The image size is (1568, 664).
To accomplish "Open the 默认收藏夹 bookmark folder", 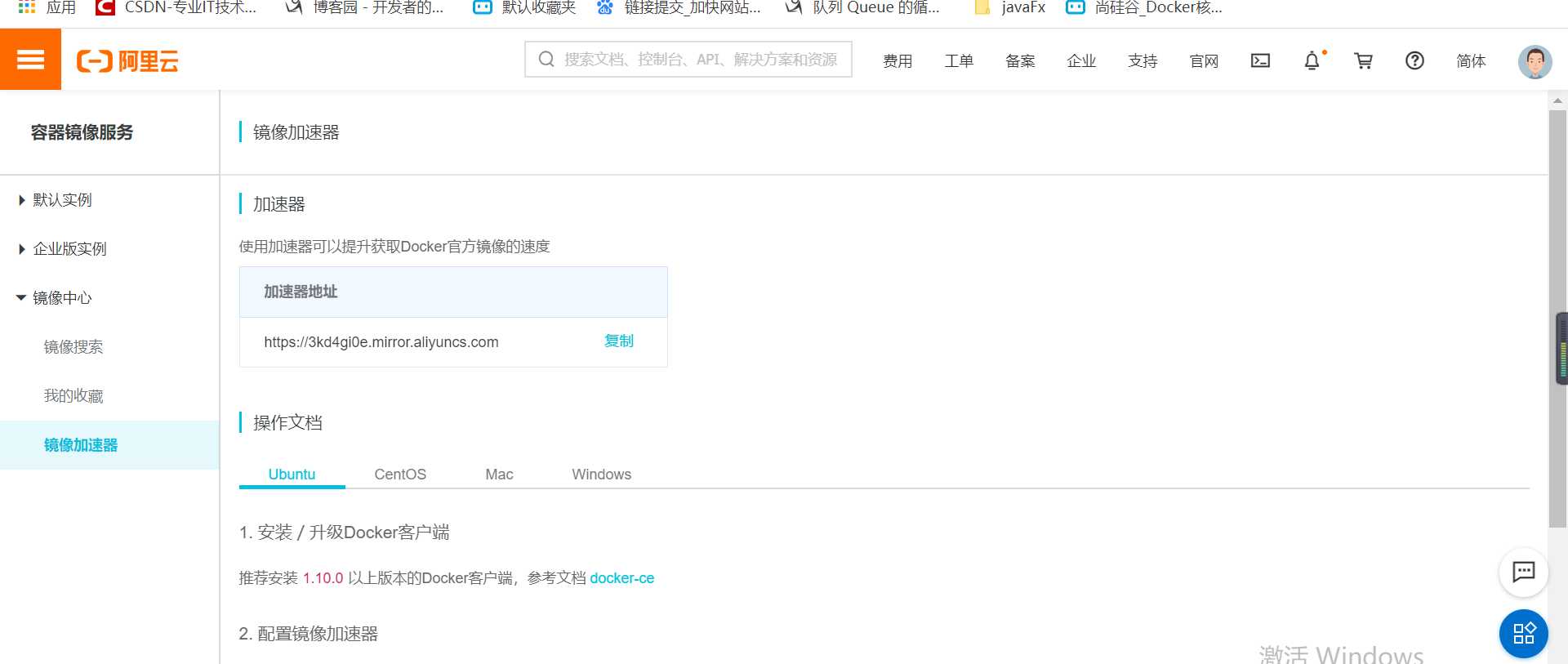I will [524, 7].
